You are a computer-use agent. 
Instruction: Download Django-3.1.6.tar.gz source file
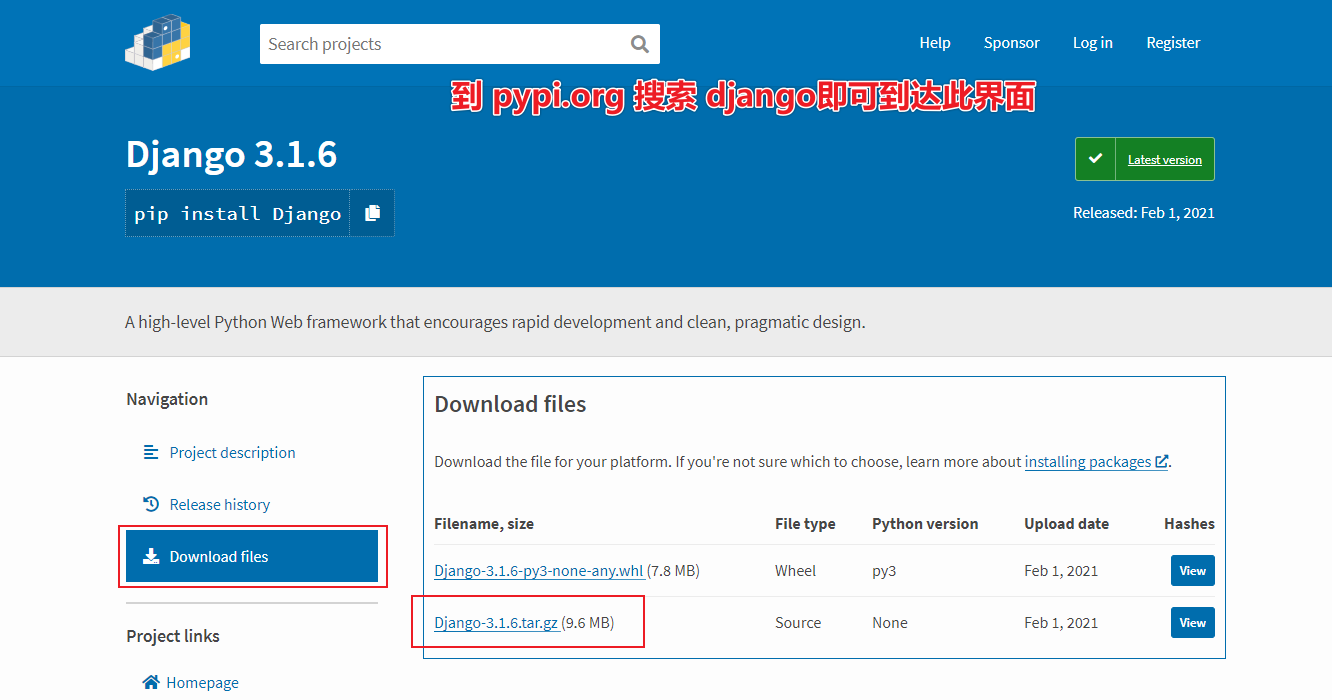point(496,622)
